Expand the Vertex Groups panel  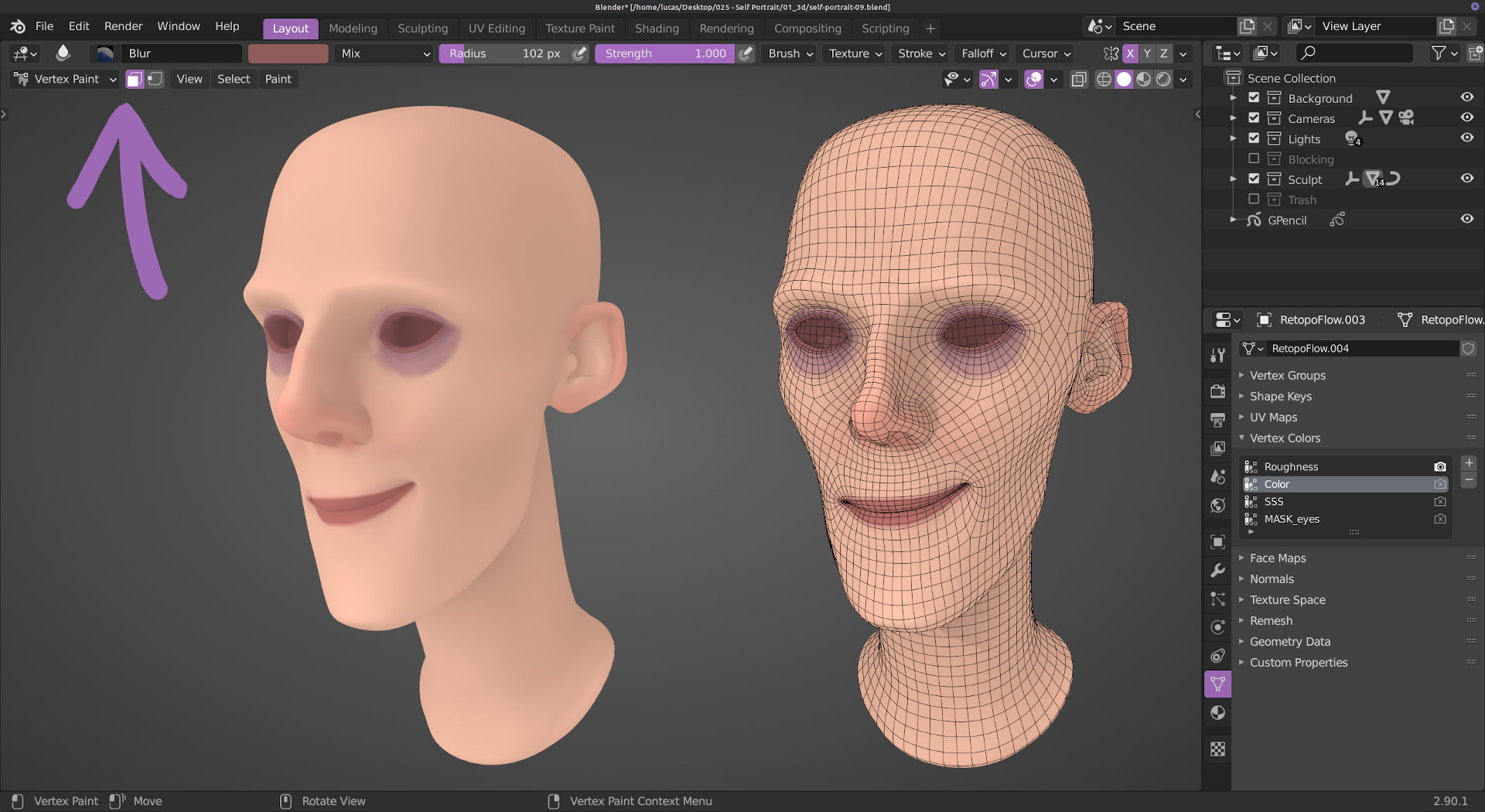(x=1287, y=375)
